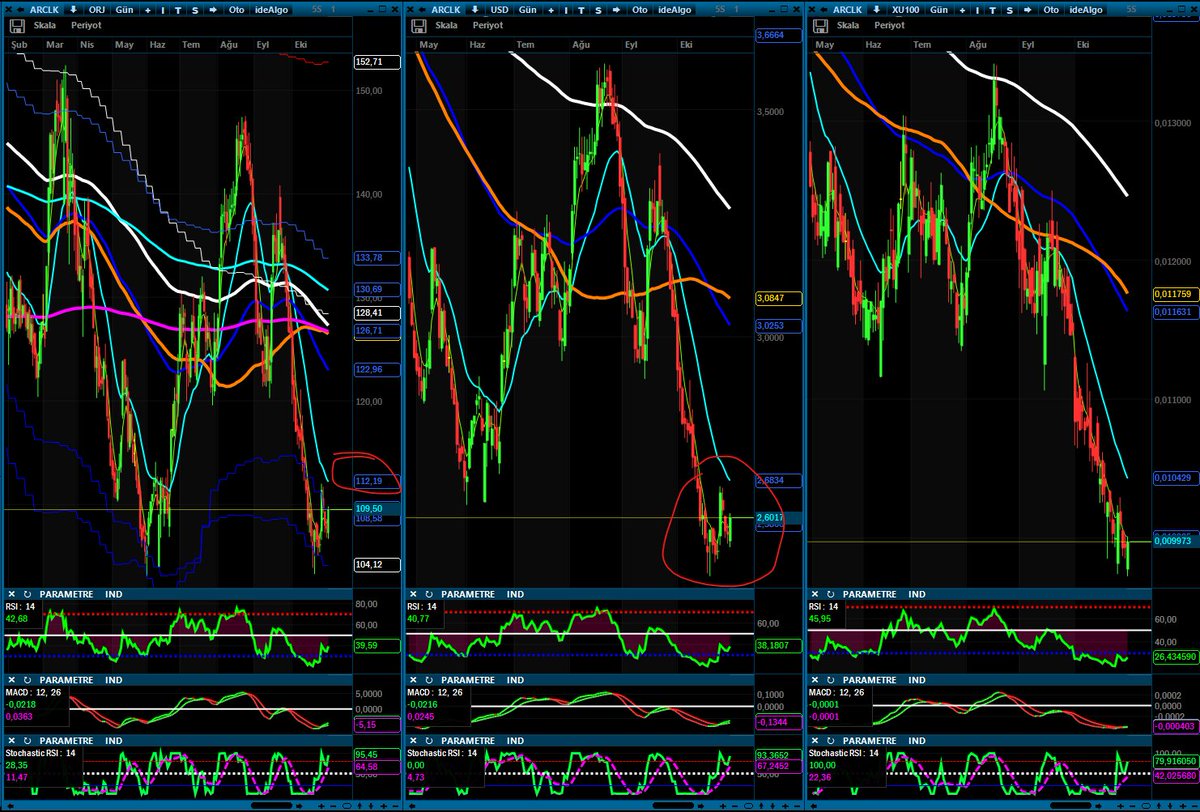The width and height of the screenshot is (1200, 812).
Task: Refresh the MACD indicator in USD chart
Action: [427, 679]
